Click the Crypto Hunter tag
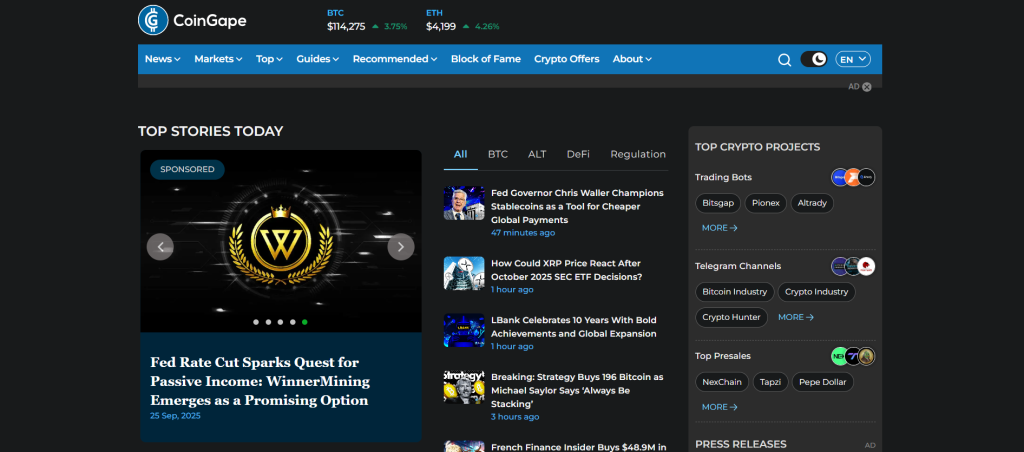This screenshot has width=1024, height=452. 731,317
